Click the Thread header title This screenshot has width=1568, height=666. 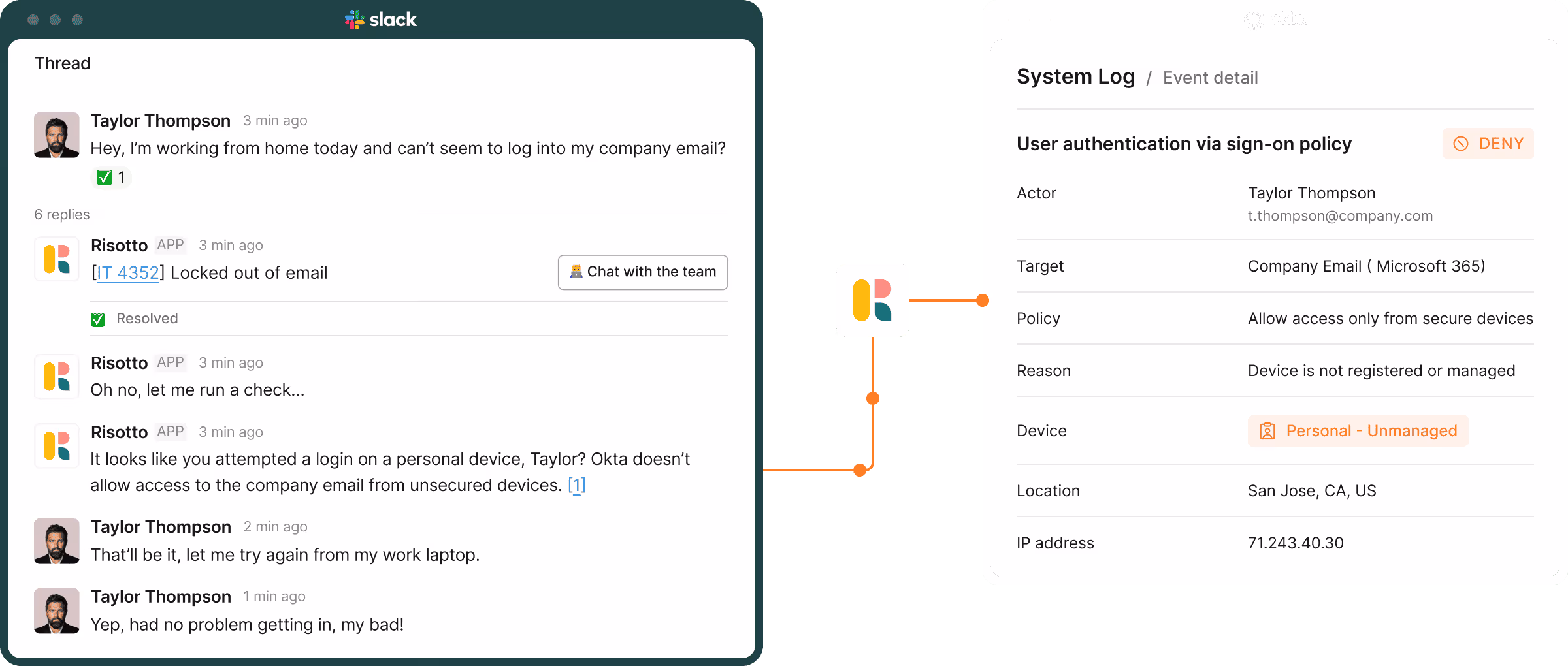click(x=63, y=63)
